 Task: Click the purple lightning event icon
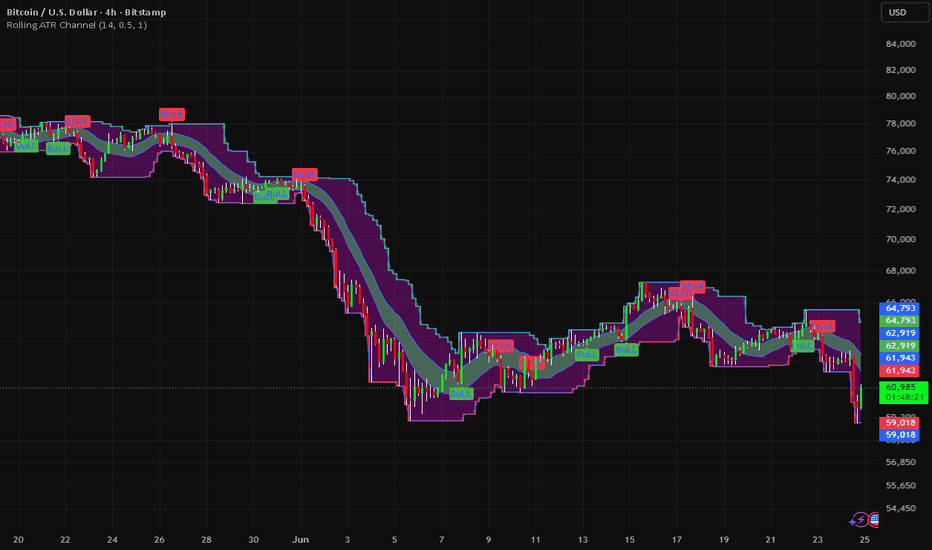point(860,520)
